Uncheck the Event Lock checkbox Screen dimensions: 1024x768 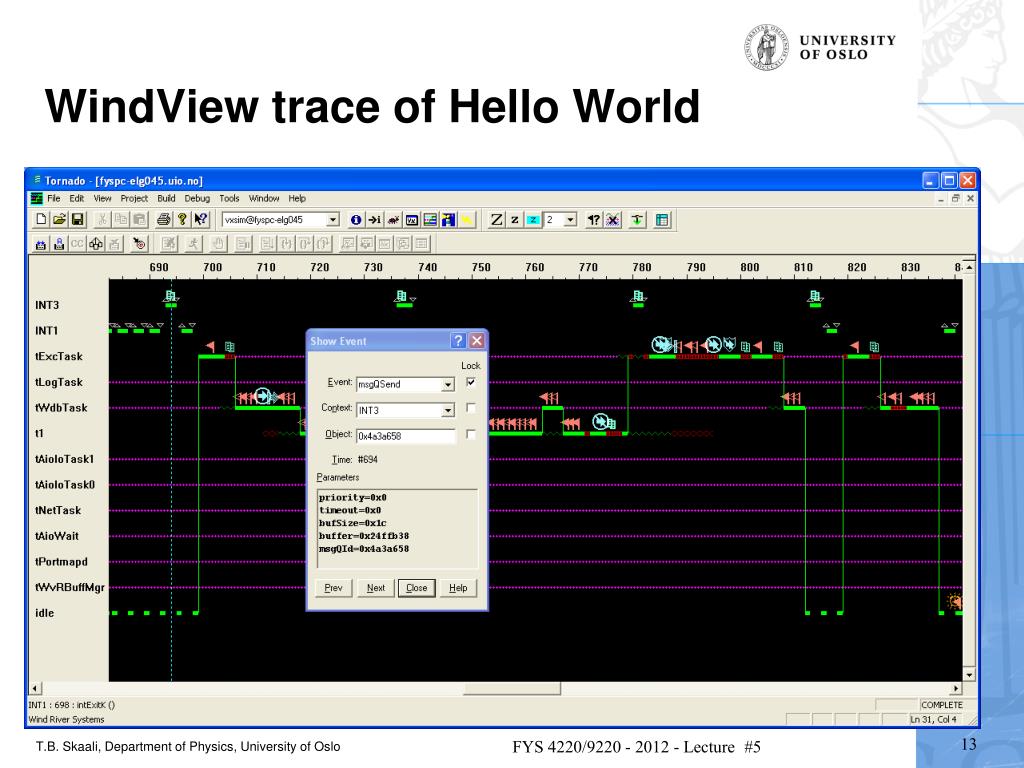point(471,383)
